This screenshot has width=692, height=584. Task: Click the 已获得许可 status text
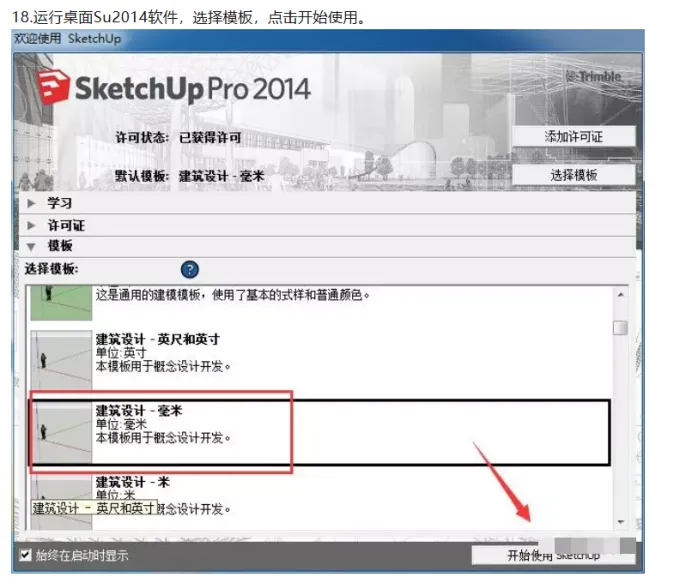tap(210, 138)
